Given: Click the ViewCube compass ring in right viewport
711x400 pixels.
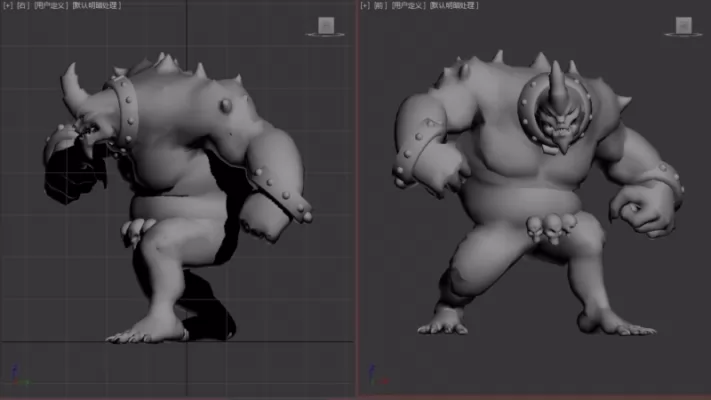Looking at the screenshot, I should pyautogui.click(x=683, y=35).
